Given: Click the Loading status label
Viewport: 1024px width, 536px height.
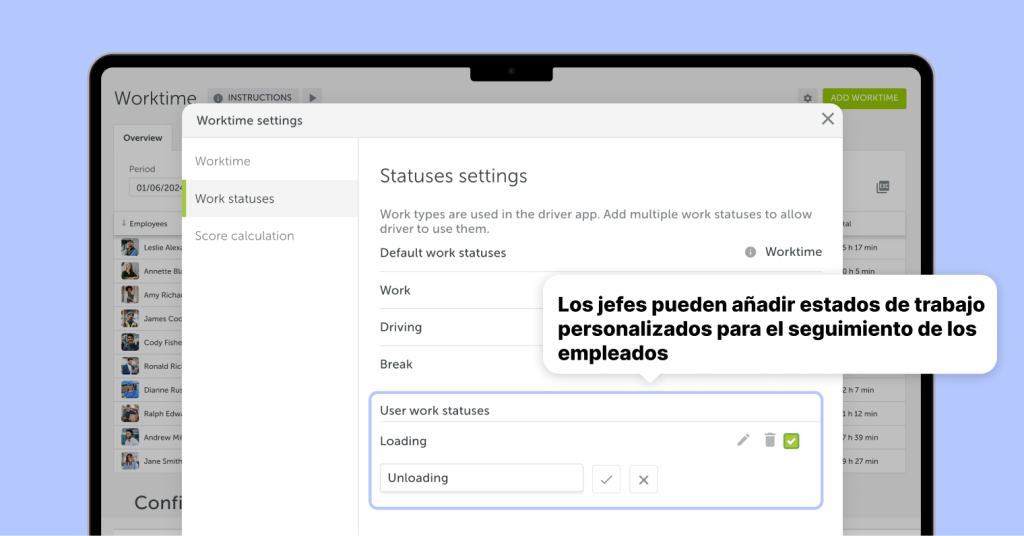Looking at the screenshot, I should pyautogui.click(x=403, y=441).
